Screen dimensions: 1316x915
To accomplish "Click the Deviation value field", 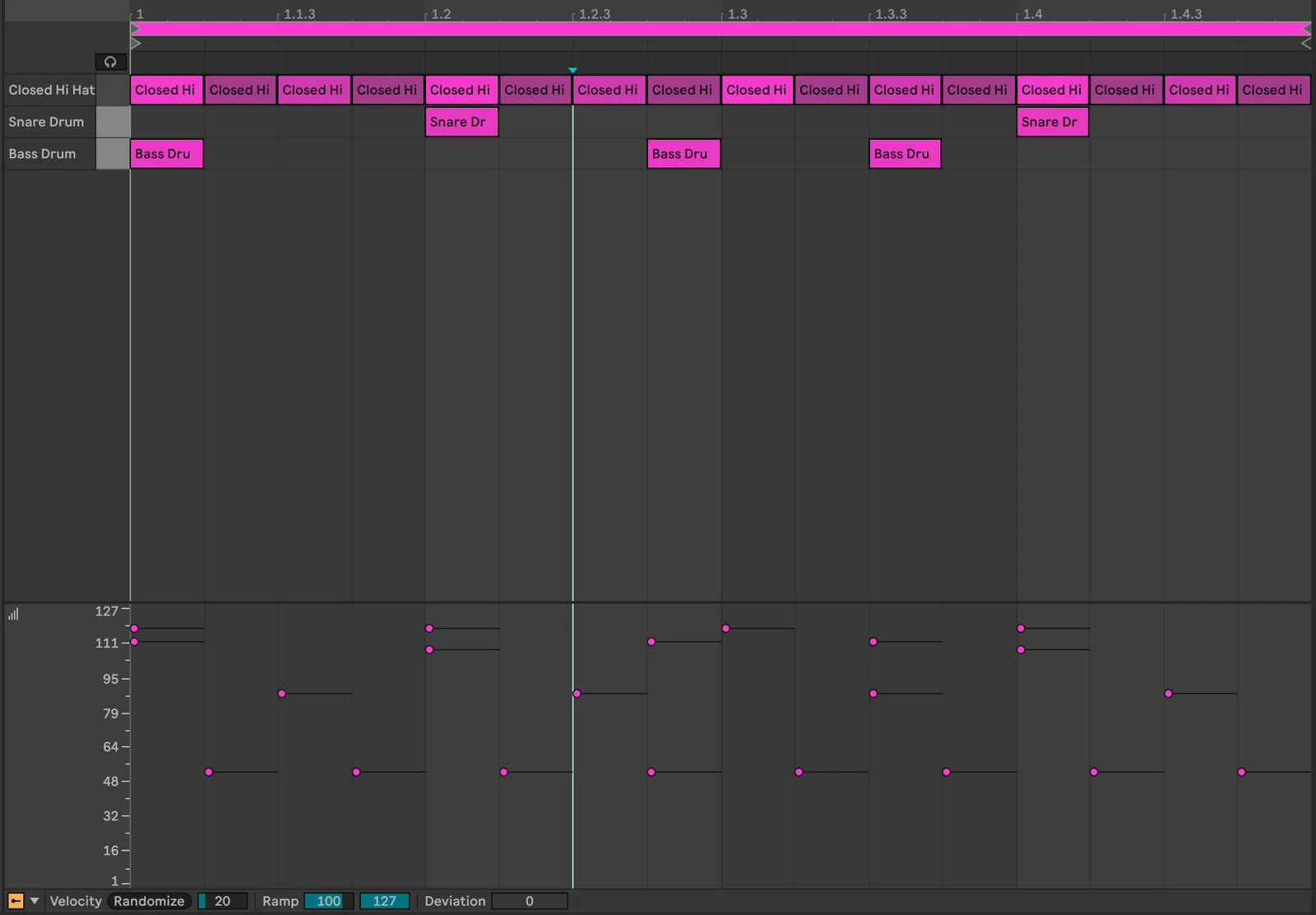I will (x=530, y=901).
